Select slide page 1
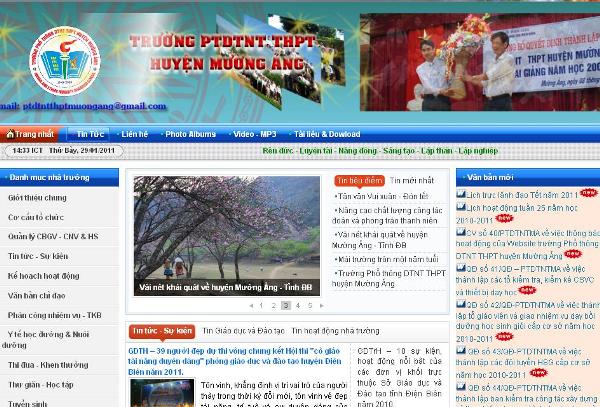 [x=261, y=306]
